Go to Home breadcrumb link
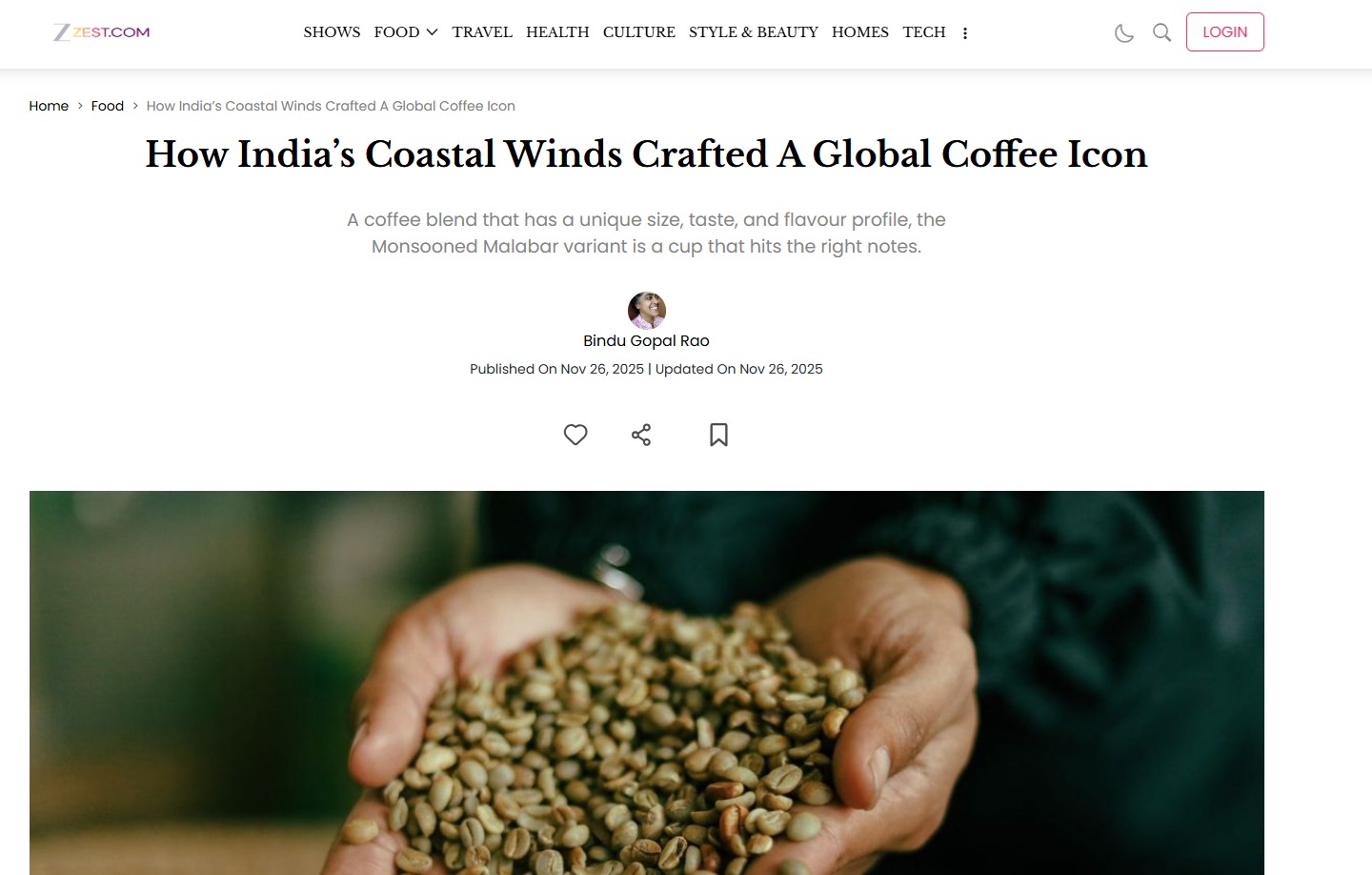The width and height of the screenshot is (1372, 875). coord(49,106)
